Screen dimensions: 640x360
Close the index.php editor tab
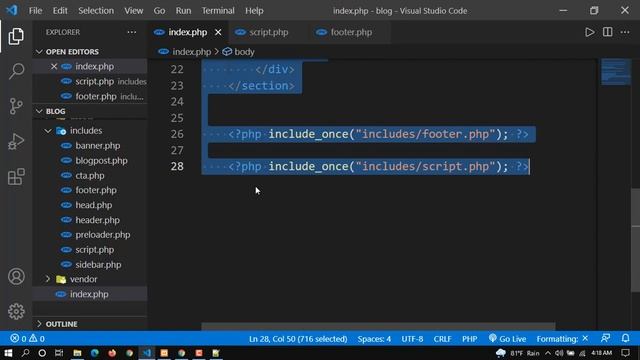point(218,32)
